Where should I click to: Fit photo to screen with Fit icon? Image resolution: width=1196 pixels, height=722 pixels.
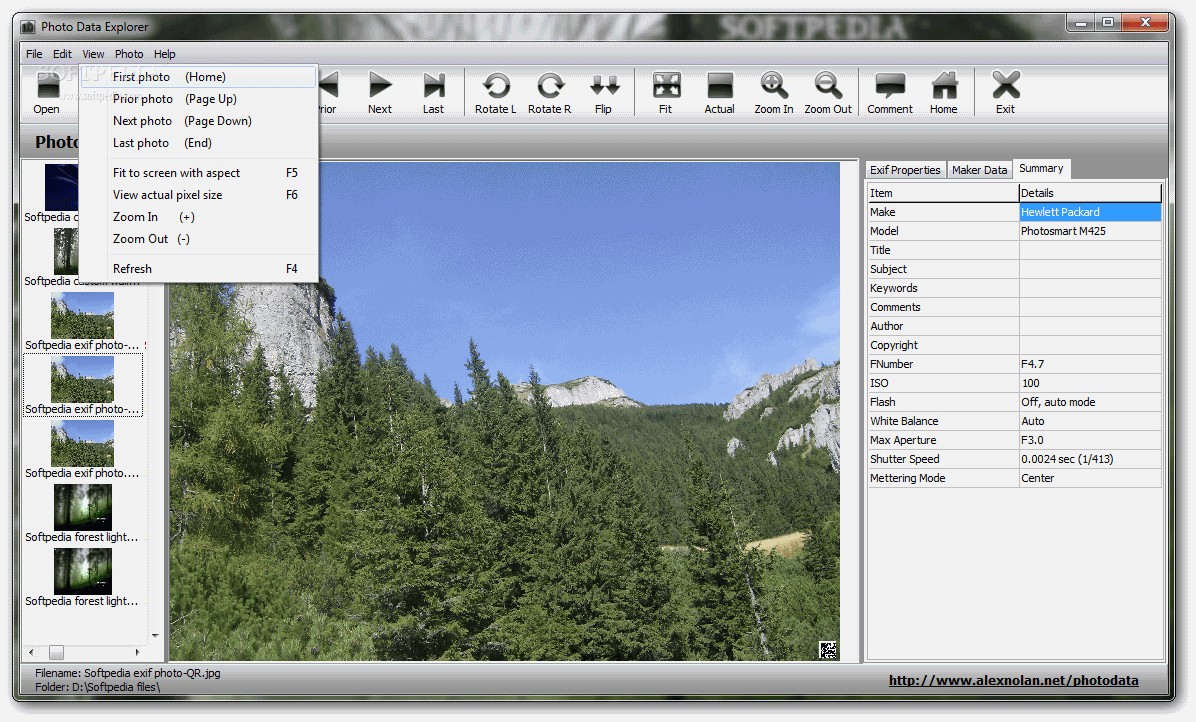coord(666,92)
